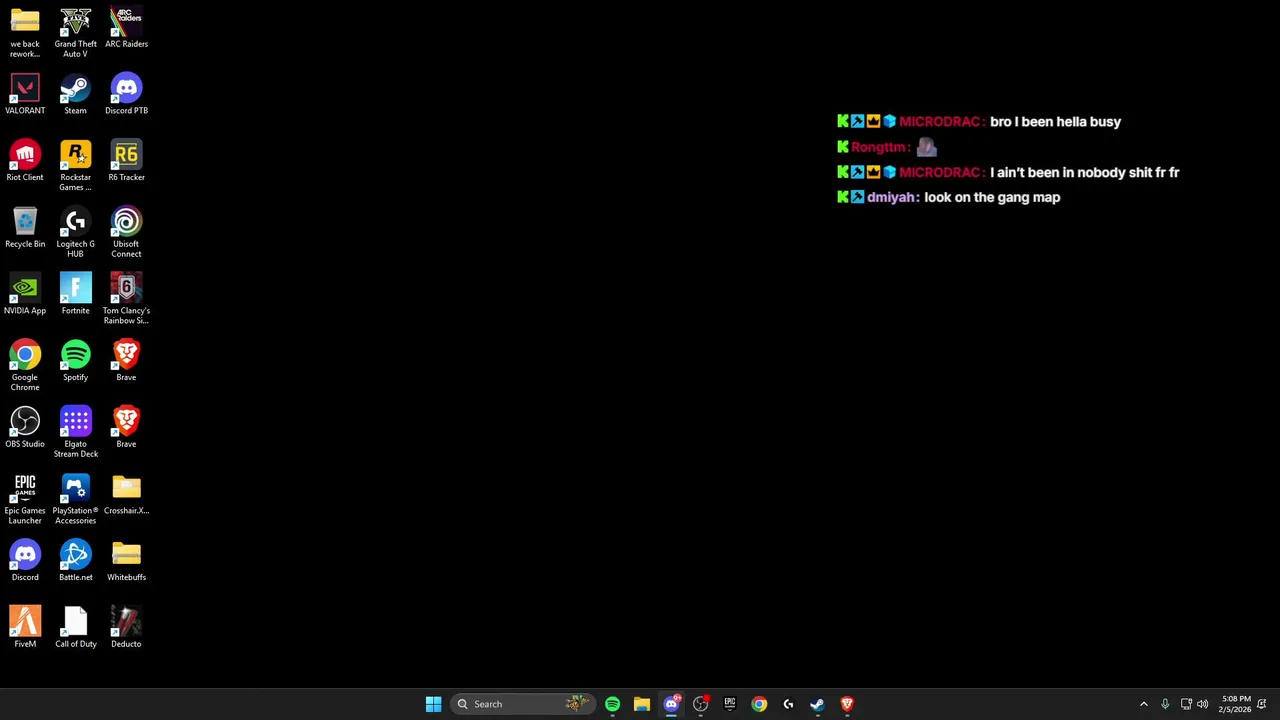This screenshot has width=1280, height=720.
Task: Open the Brave icon beside Spotify
Action: pos(126,361)
